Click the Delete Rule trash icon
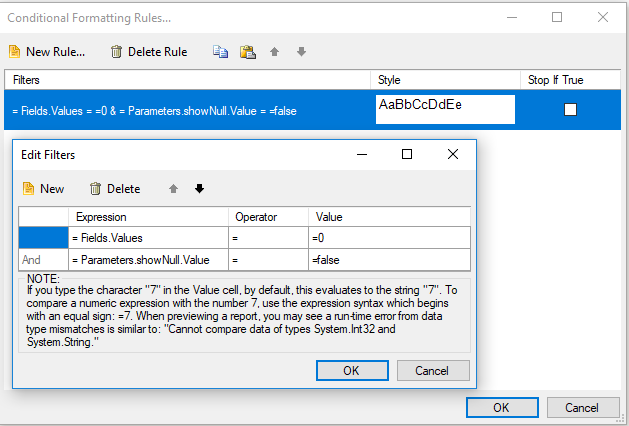 (x=117, y=52)
